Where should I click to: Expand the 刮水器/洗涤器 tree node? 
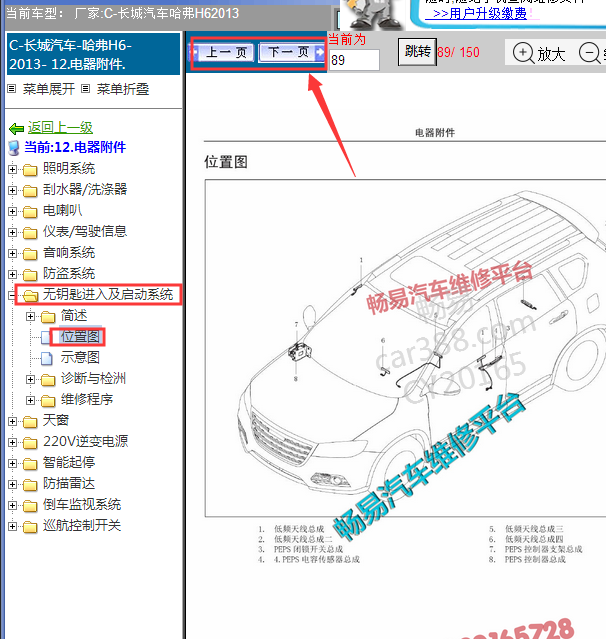pyautogui.click(x=13, y=190)
